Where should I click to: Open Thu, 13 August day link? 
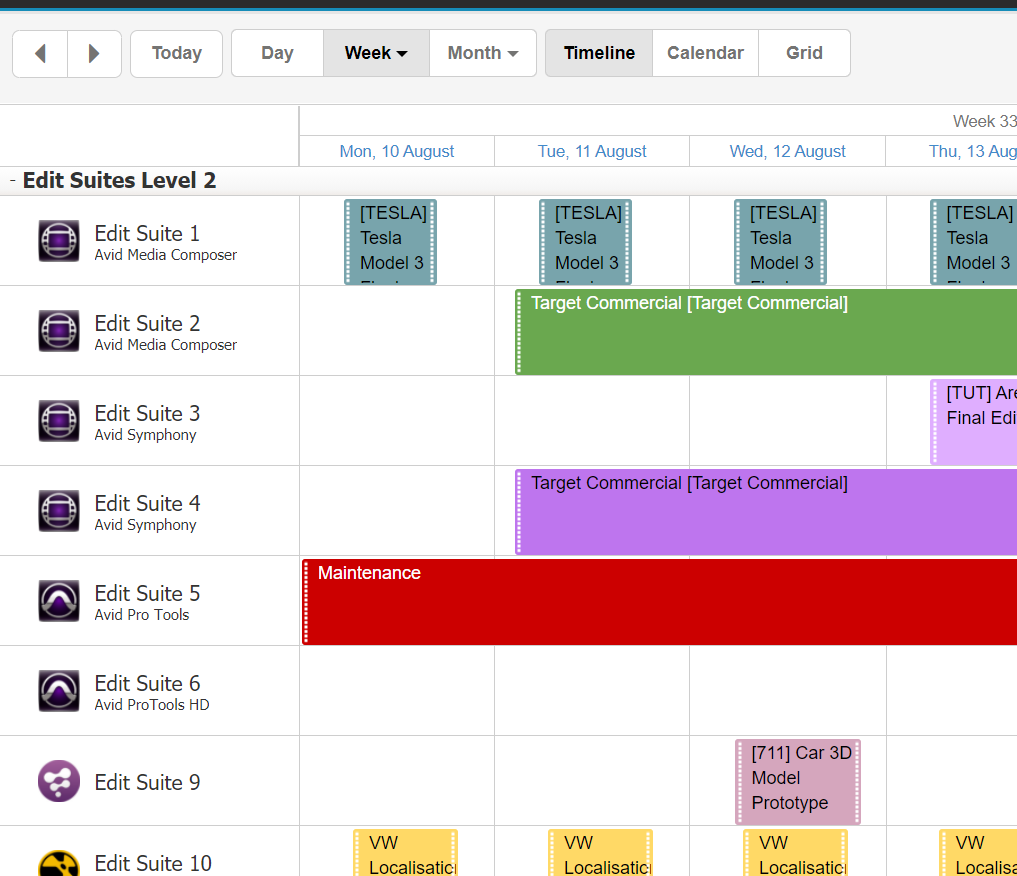point(972,152)
